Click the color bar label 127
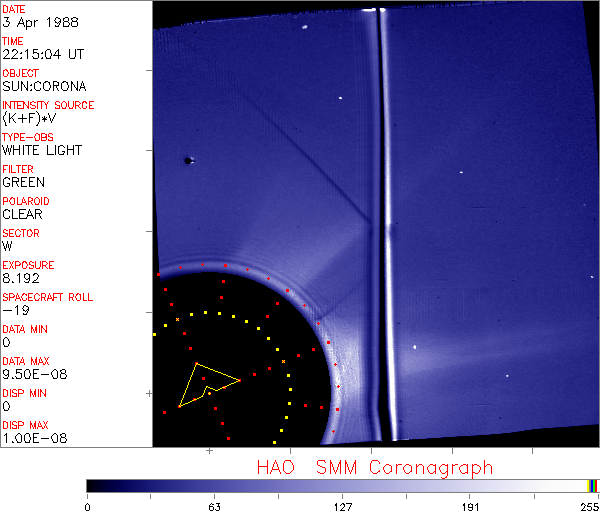The height and width of the screenshot is (512, 600). tap(342, 507)
